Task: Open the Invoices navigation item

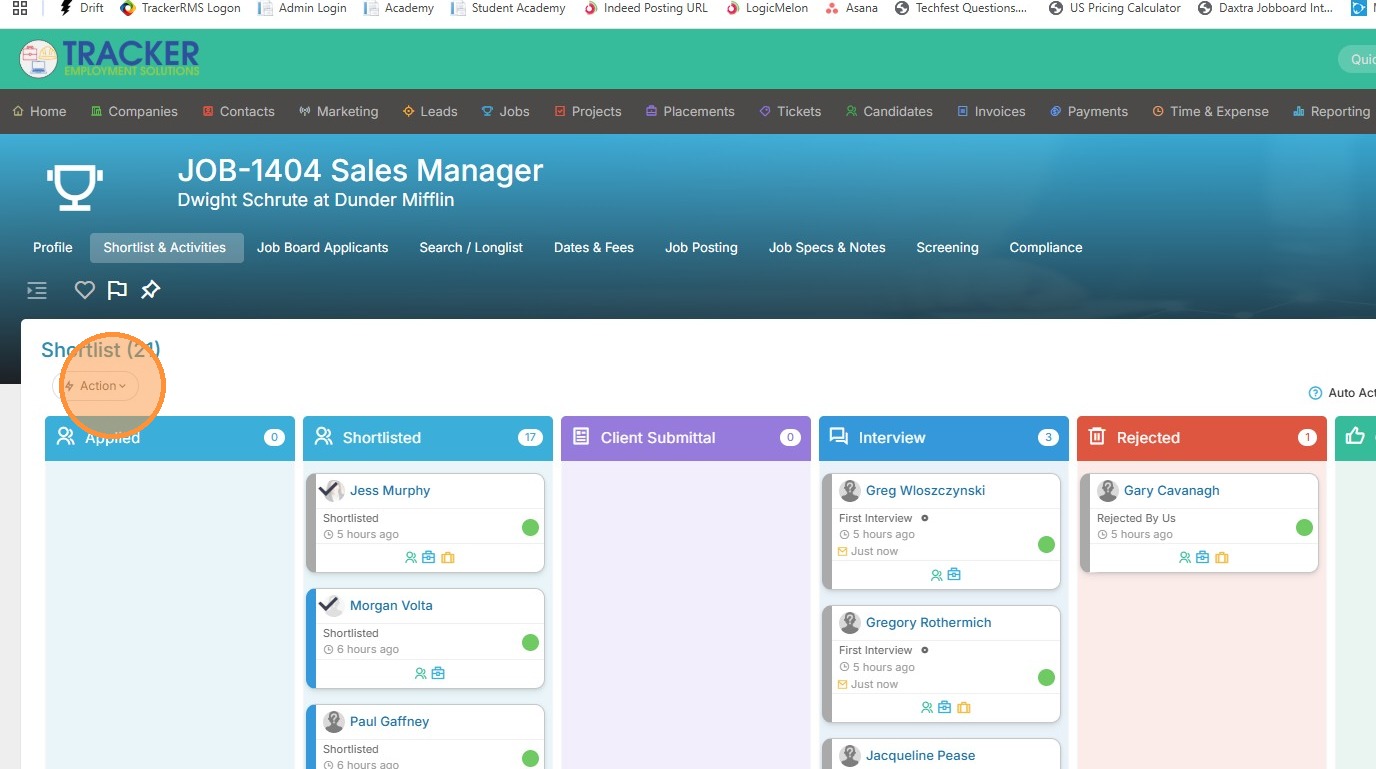Action: tap(991, 112)
